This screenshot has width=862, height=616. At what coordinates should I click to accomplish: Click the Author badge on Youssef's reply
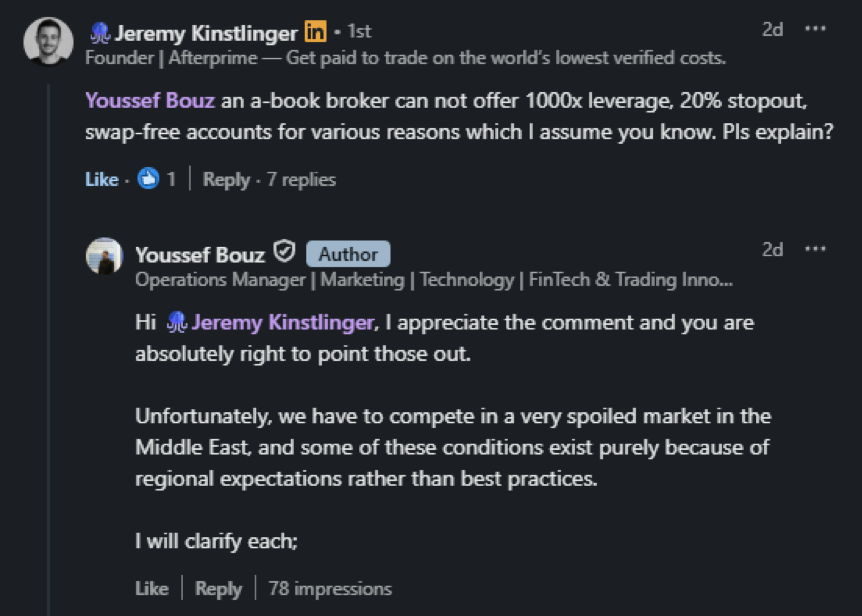[349, 254]
